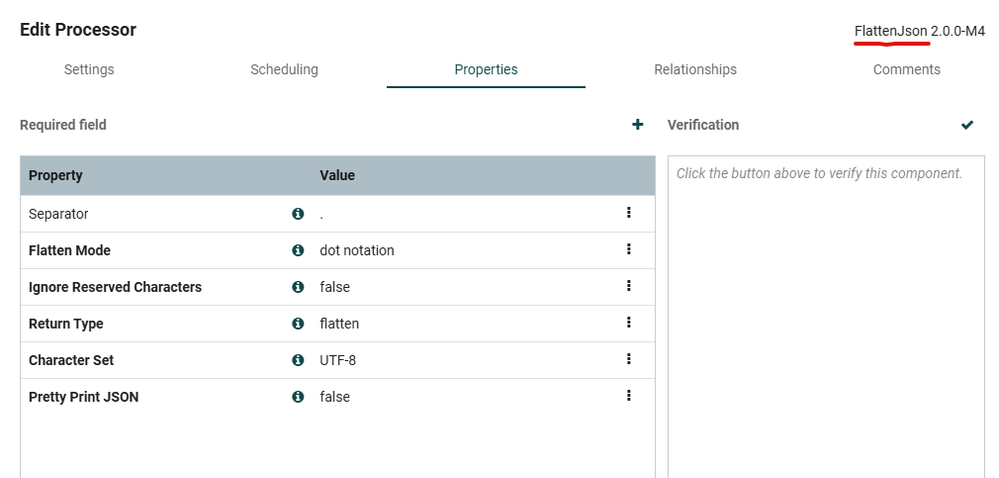Click info icon next to Character Set

(297, 360)
